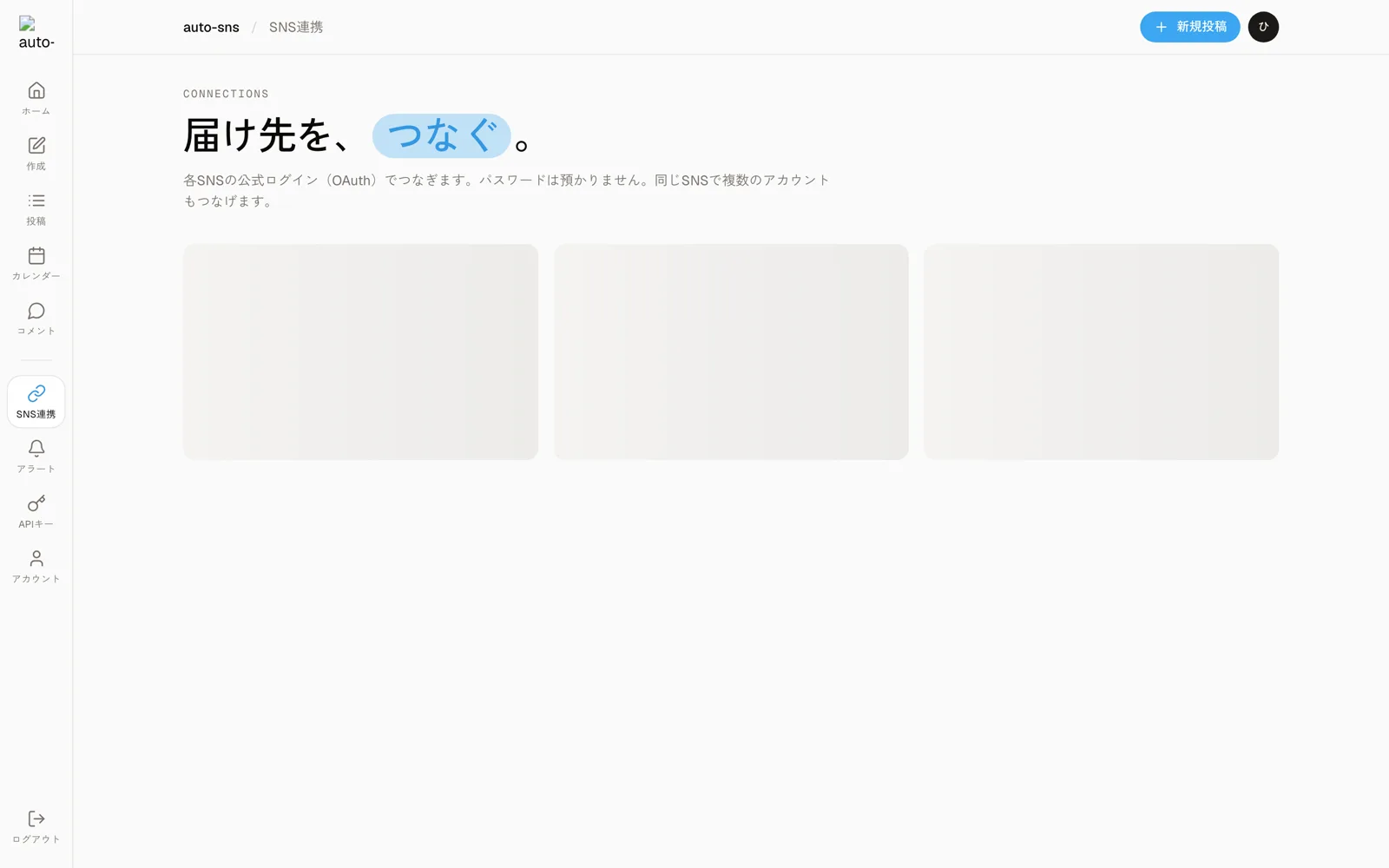The height and width of the screenshot is (868, 1389).
Task: Open the アラート bell icon
Action: 36,448
